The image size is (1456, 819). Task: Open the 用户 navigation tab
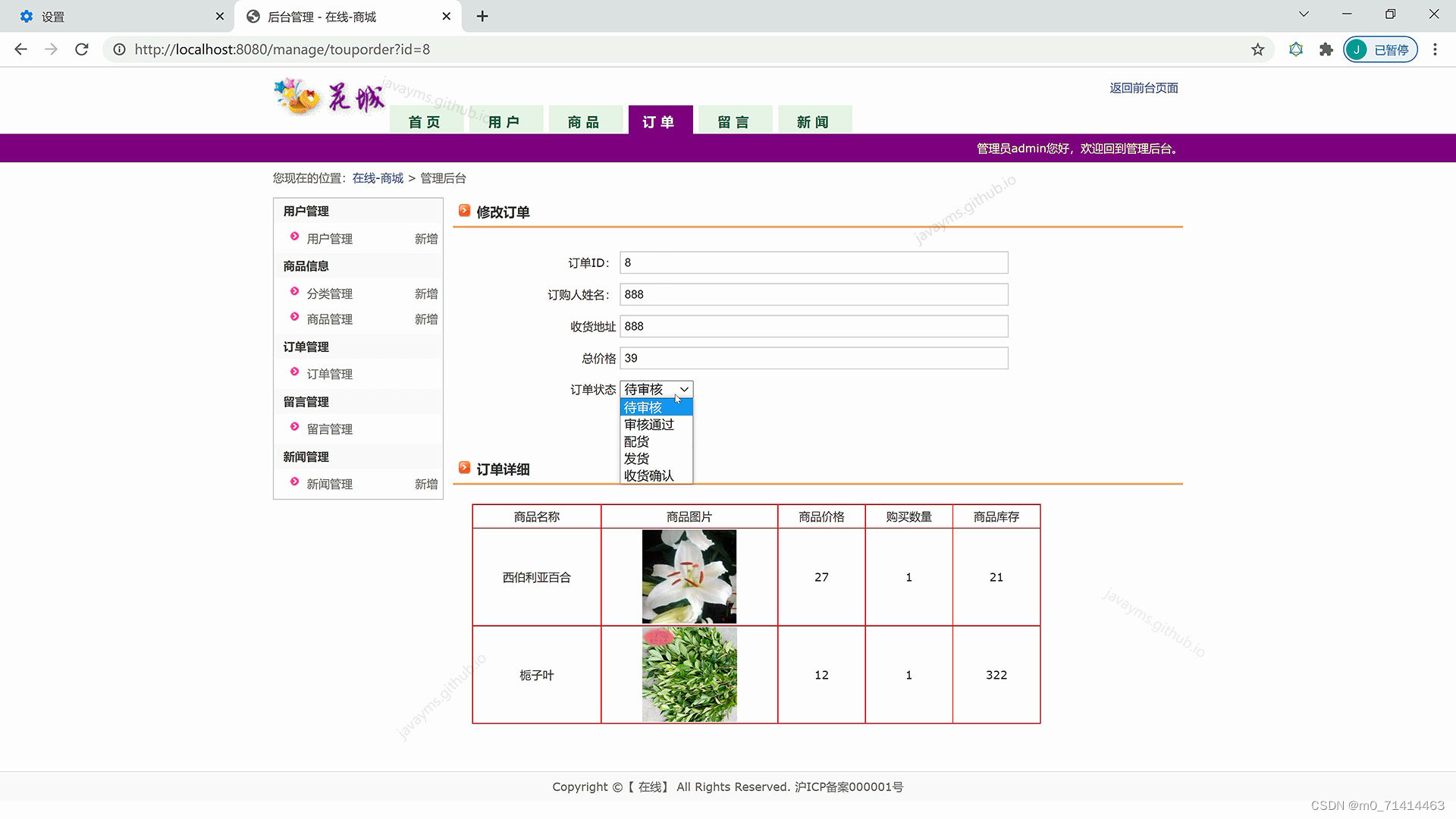[505, 121]
